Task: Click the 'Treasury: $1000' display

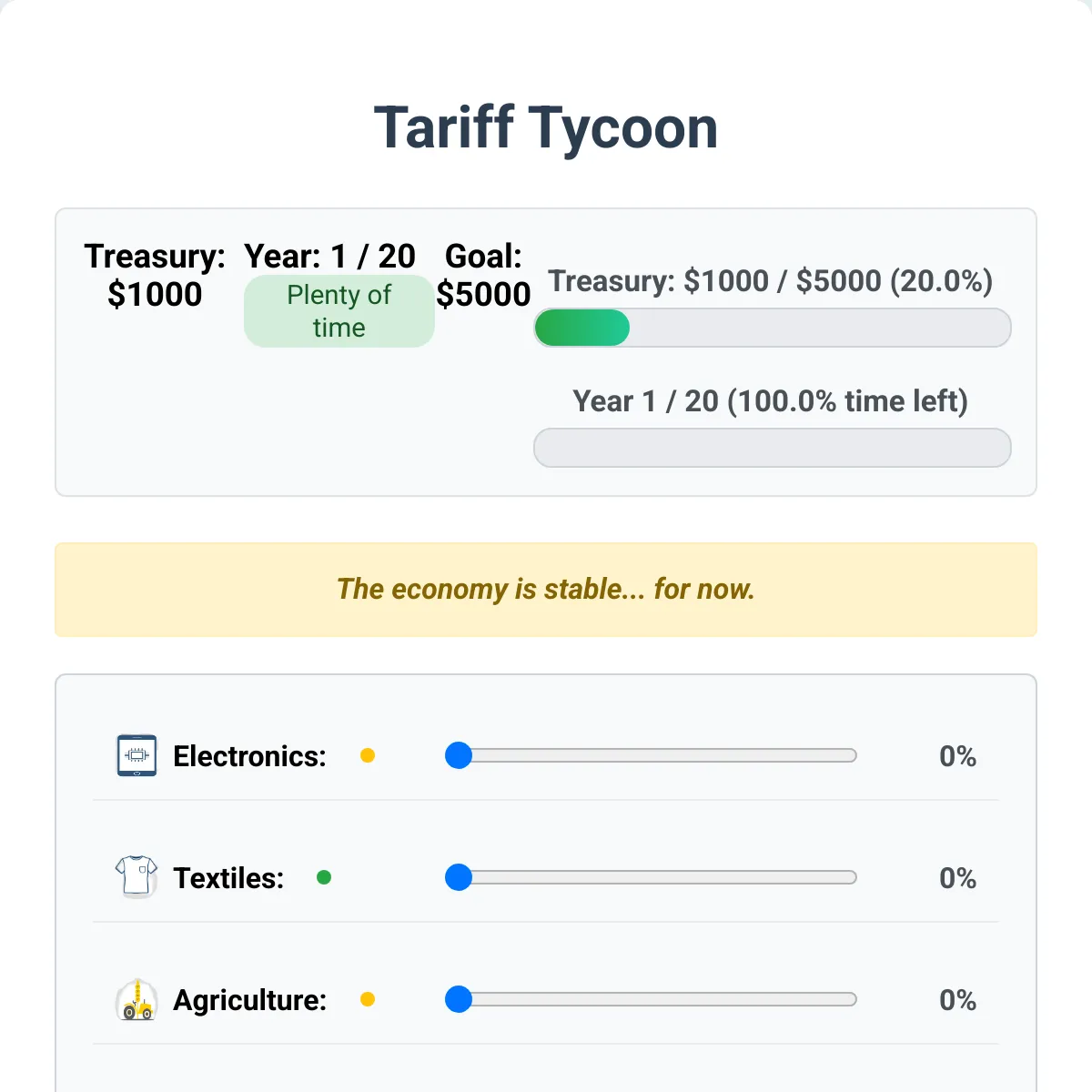Action: click(x=154, y=276)
